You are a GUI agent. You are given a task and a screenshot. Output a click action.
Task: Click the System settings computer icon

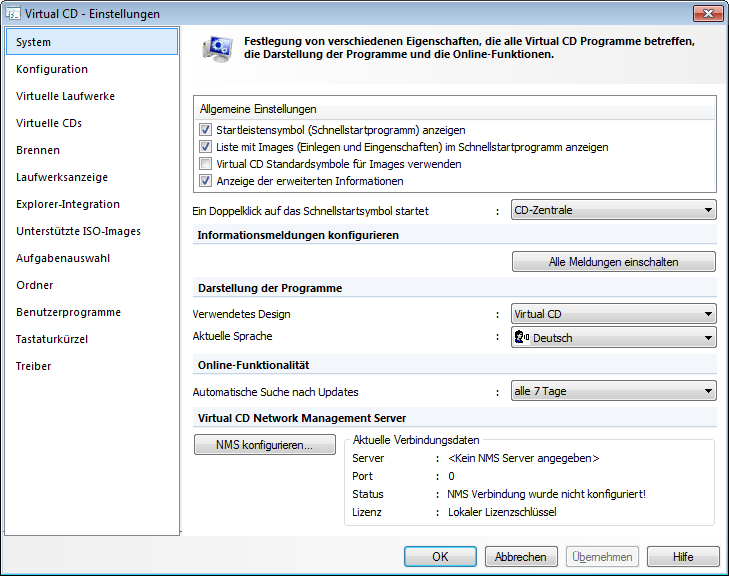[218, 49]
